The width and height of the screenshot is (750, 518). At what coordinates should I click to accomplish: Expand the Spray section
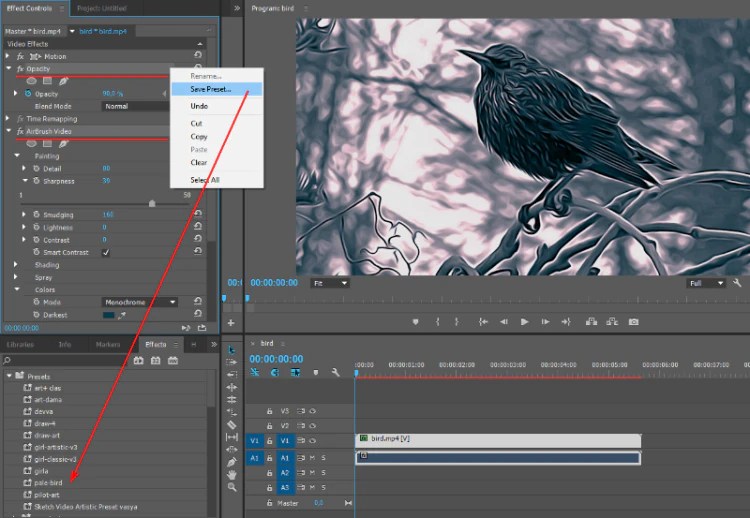16,276
